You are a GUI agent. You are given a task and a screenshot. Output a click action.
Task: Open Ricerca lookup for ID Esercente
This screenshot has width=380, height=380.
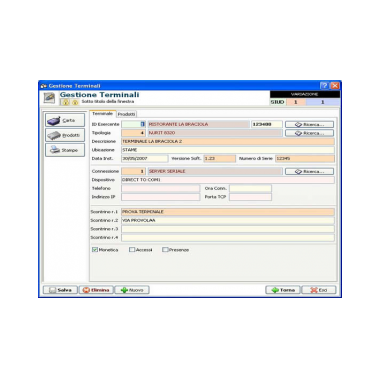pyautogui.click(x=309, y=124)
